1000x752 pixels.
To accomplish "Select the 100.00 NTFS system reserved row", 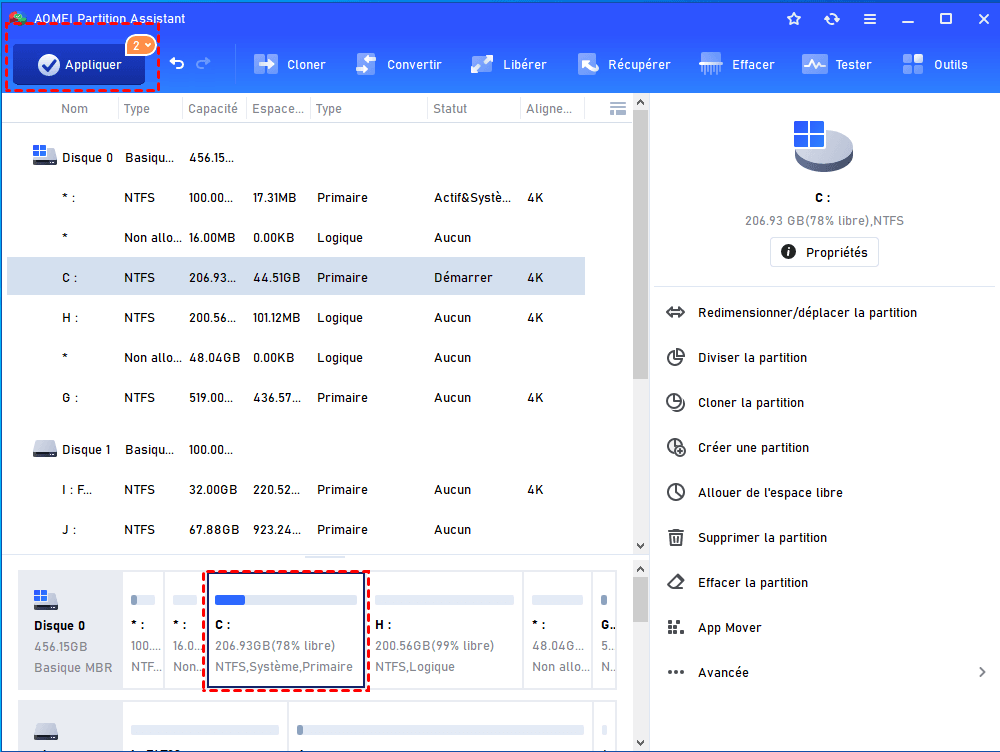I will pyautogui.click(x=296, y=198).
